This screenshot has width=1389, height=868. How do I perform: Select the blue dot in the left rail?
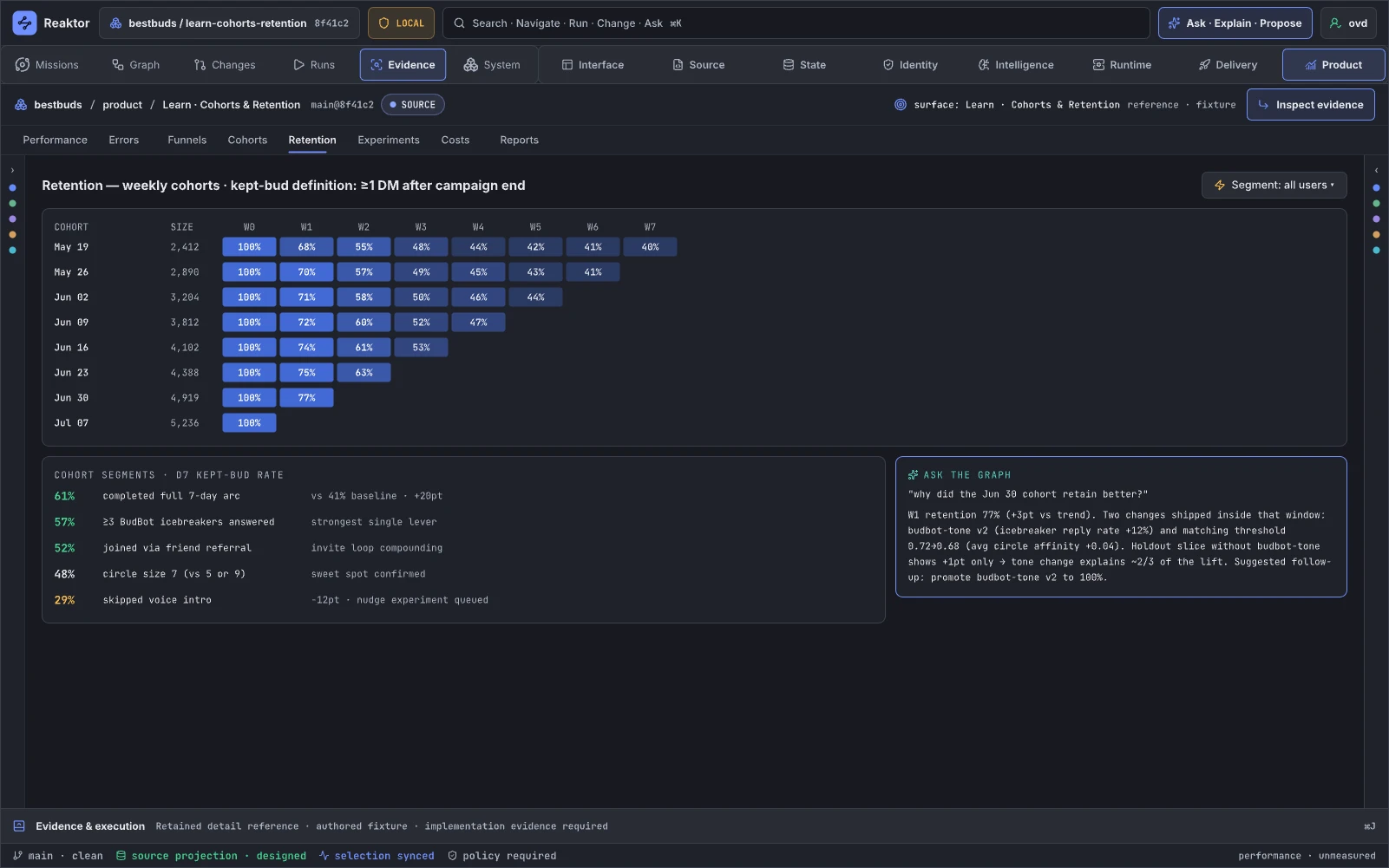pyautogui.click(x=12, y=188)
